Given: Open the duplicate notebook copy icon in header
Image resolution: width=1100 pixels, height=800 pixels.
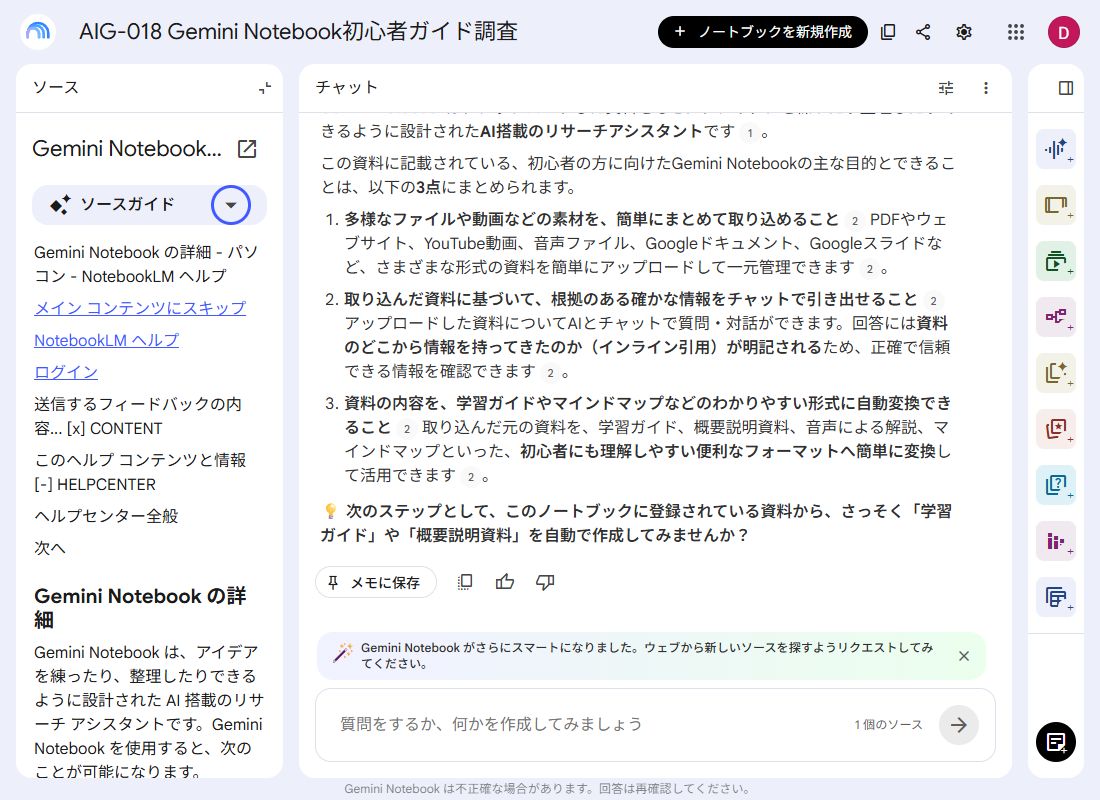Looking at the screenshot, I should coord(888,32).
